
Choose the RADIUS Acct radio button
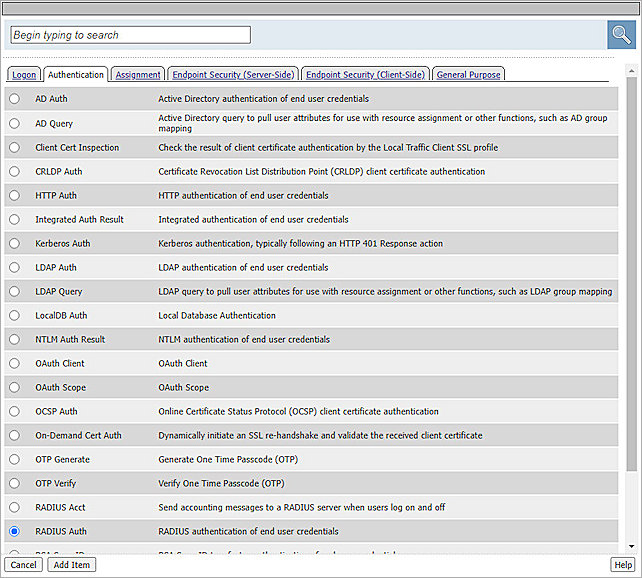[x=14, y=507]
